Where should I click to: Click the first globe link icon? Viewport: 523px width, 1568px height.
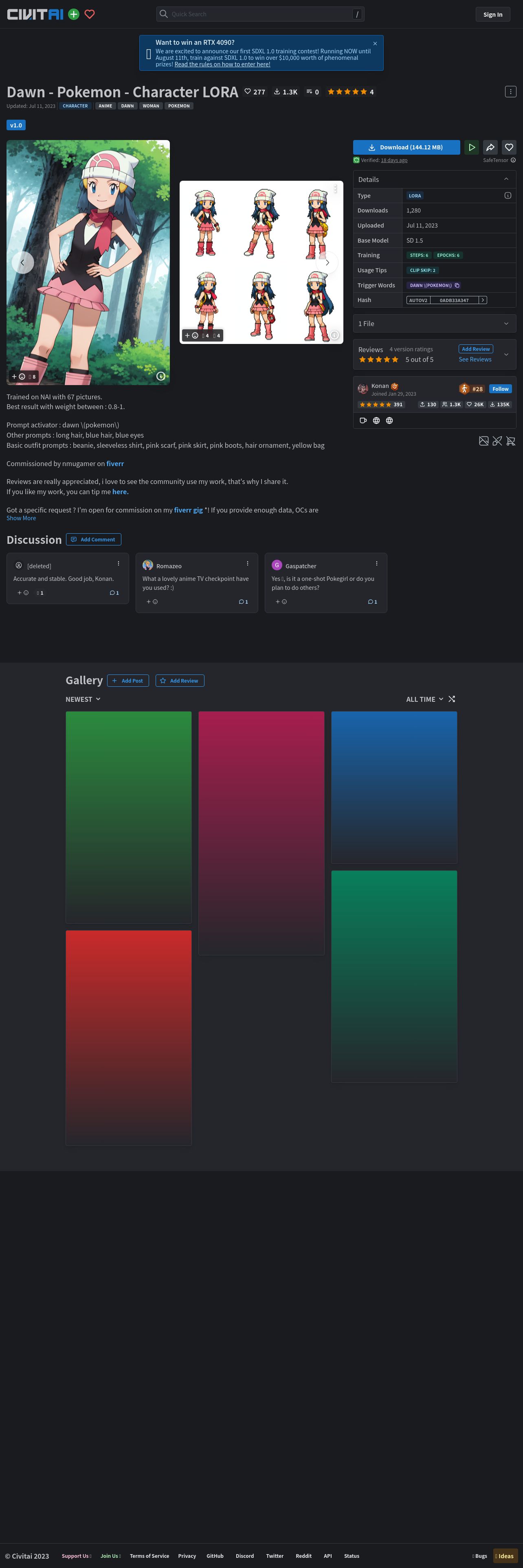pyautogui.click(x=376, y=420)
